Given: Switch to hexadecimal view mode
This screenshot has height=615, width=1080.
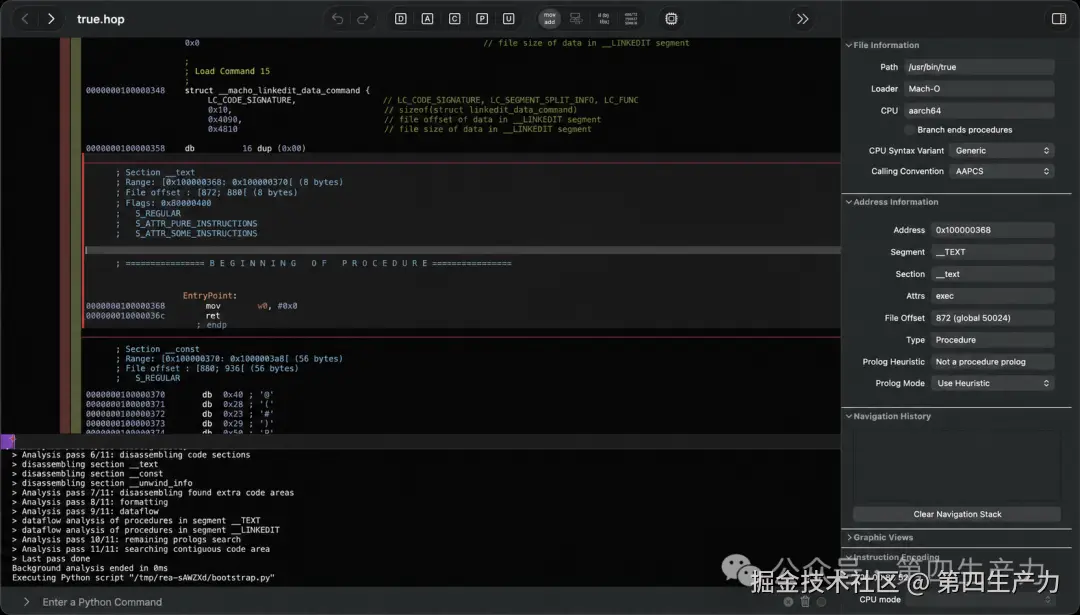Looking at the screenshot, I should (x=631, y=19).
